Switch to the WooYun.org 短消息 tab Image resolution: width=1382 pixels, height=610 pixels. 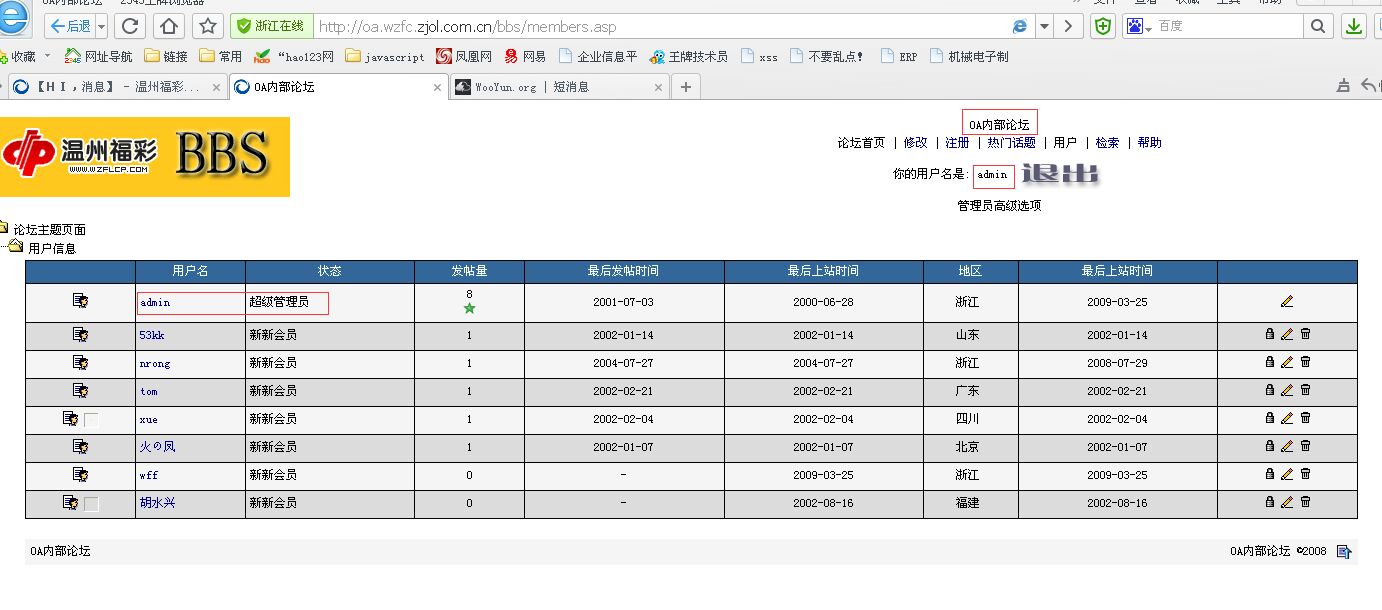tap(559, 87)
